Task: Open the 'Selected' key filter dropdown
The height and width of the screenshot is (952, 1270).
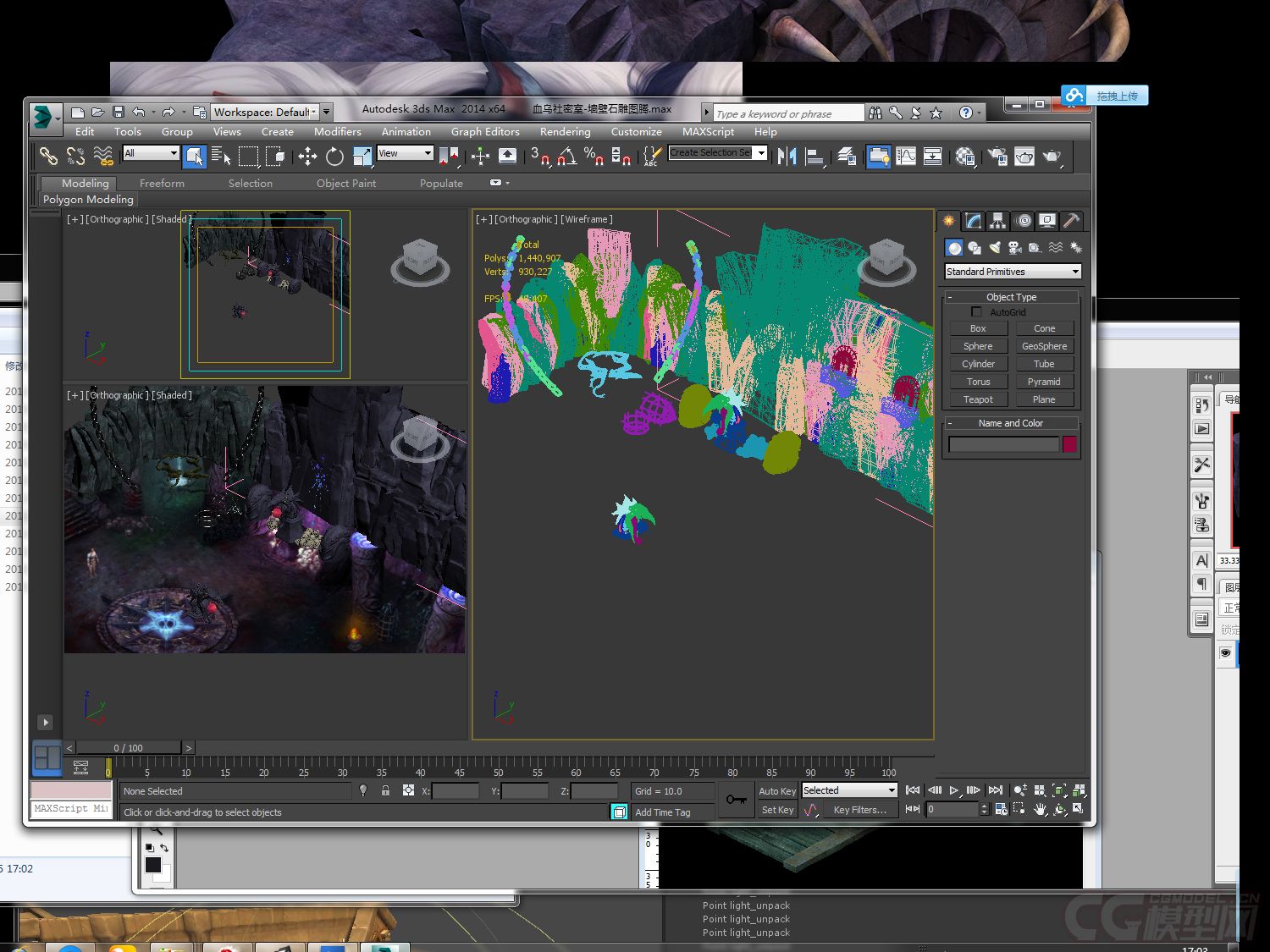Action: click(x=849, y=790)
